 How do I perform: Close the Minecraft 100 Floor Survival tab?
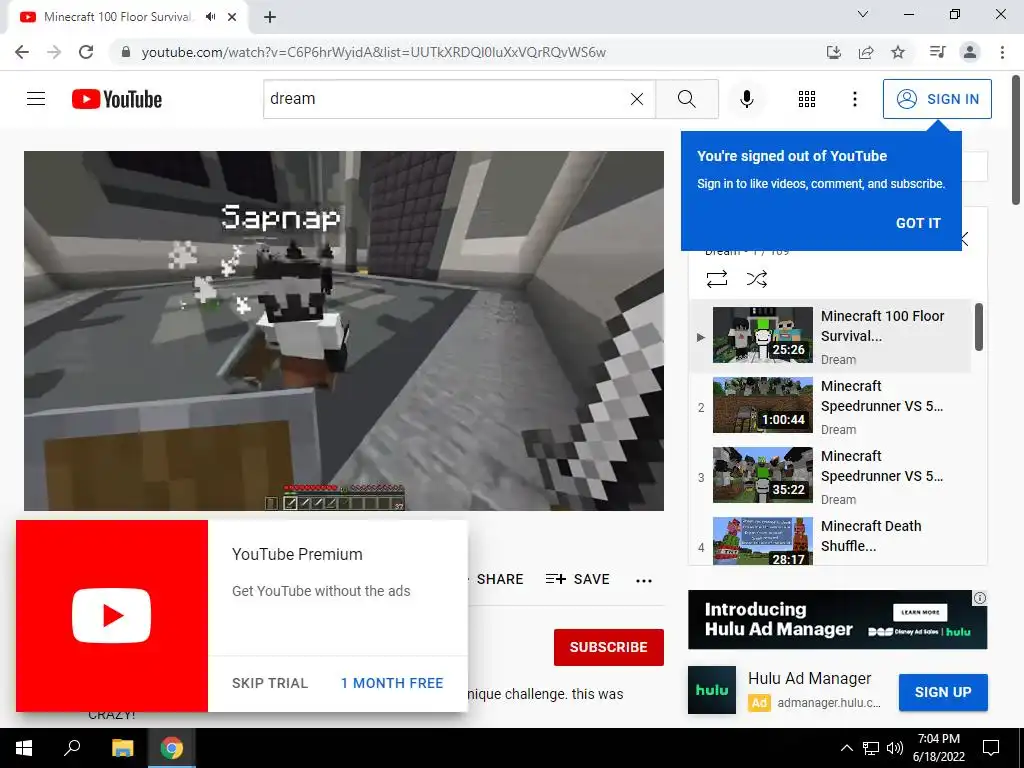coord(232,17)
